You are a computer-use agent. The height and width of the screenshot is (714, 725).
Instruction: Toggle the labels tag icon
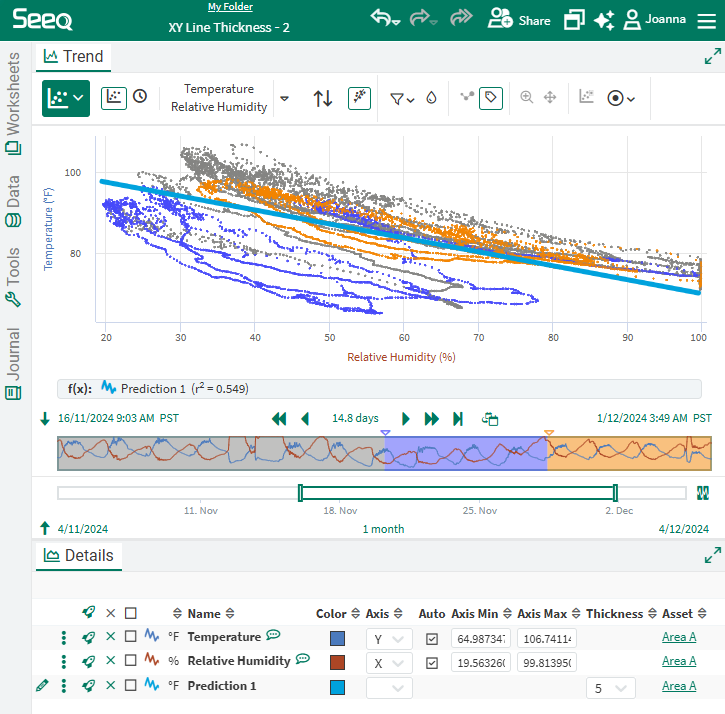(x=490, y=98)
